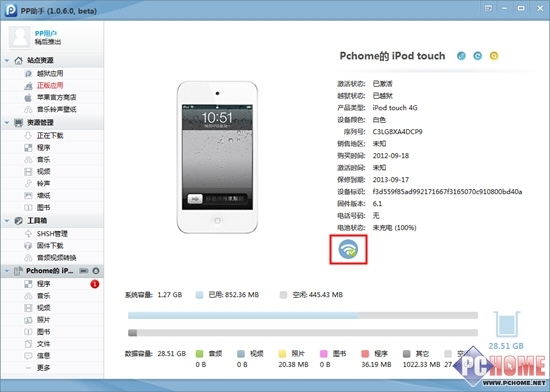
Task: Click the system capacity usage bar
Action: [303, 315]
